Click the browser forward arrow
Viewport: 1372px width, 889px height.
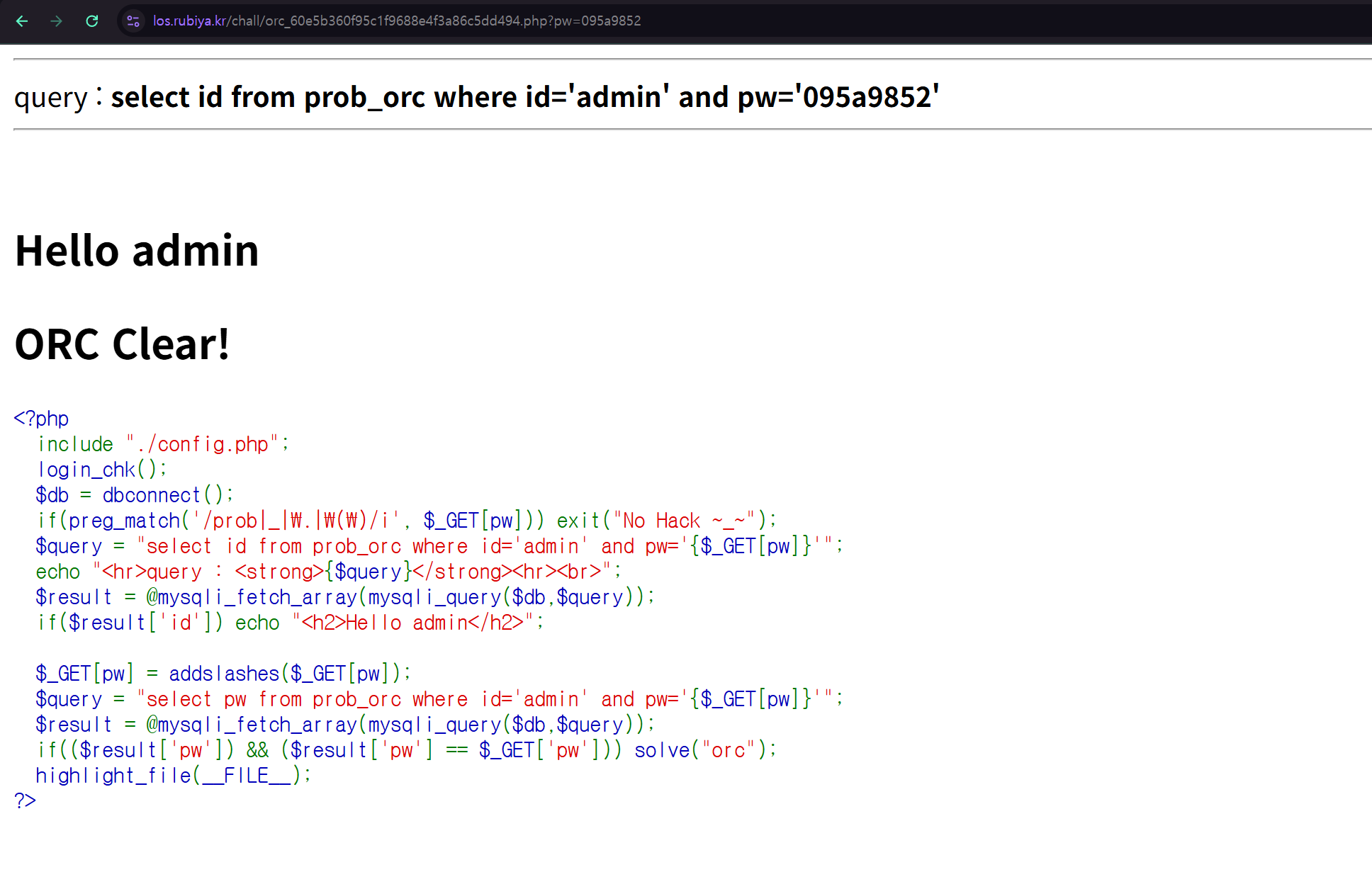57,21
